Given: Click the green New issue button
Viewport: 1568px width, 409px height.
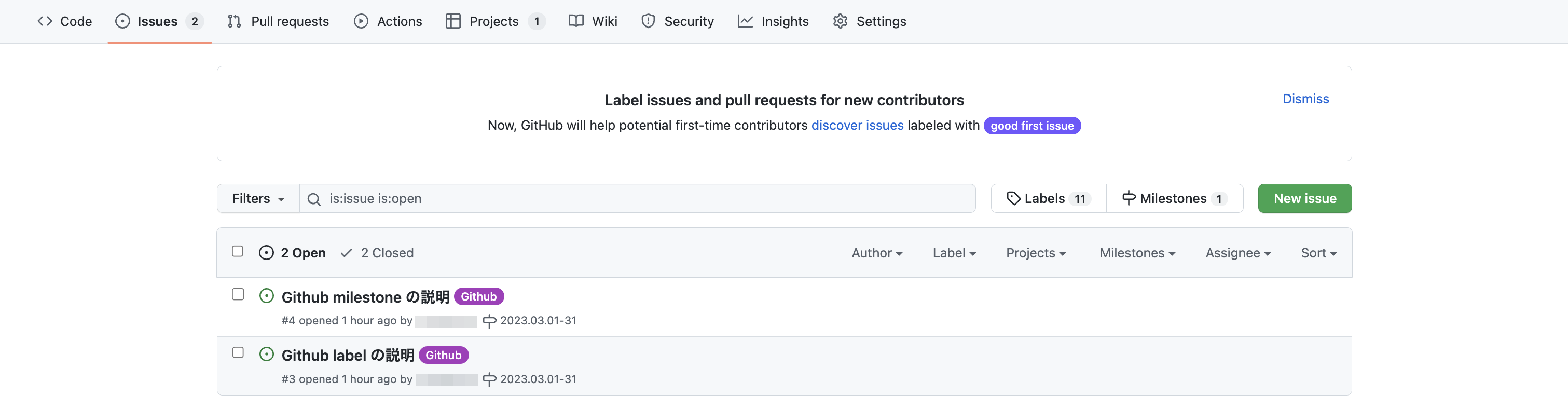Looking at the screenshot, I should (1304, 198).
